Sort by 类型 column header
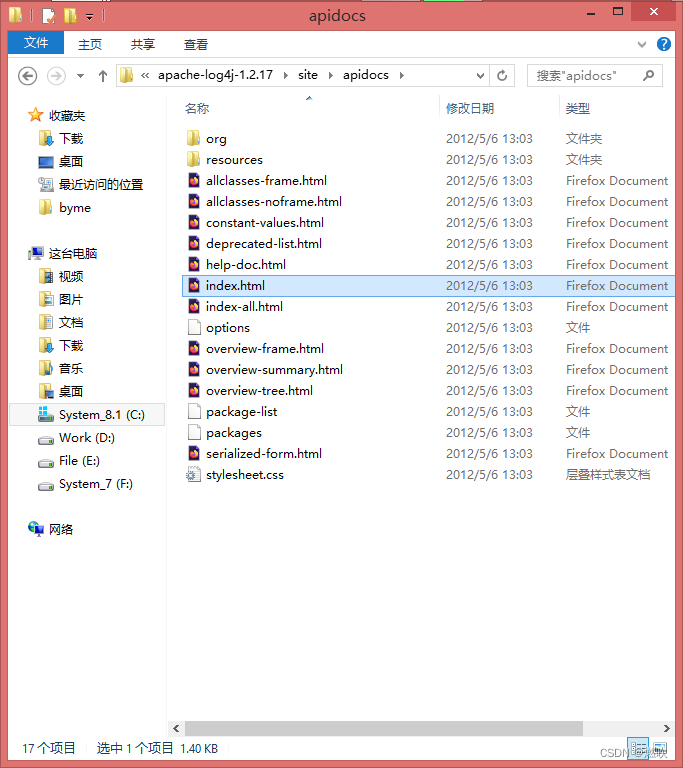 [578, 108]
